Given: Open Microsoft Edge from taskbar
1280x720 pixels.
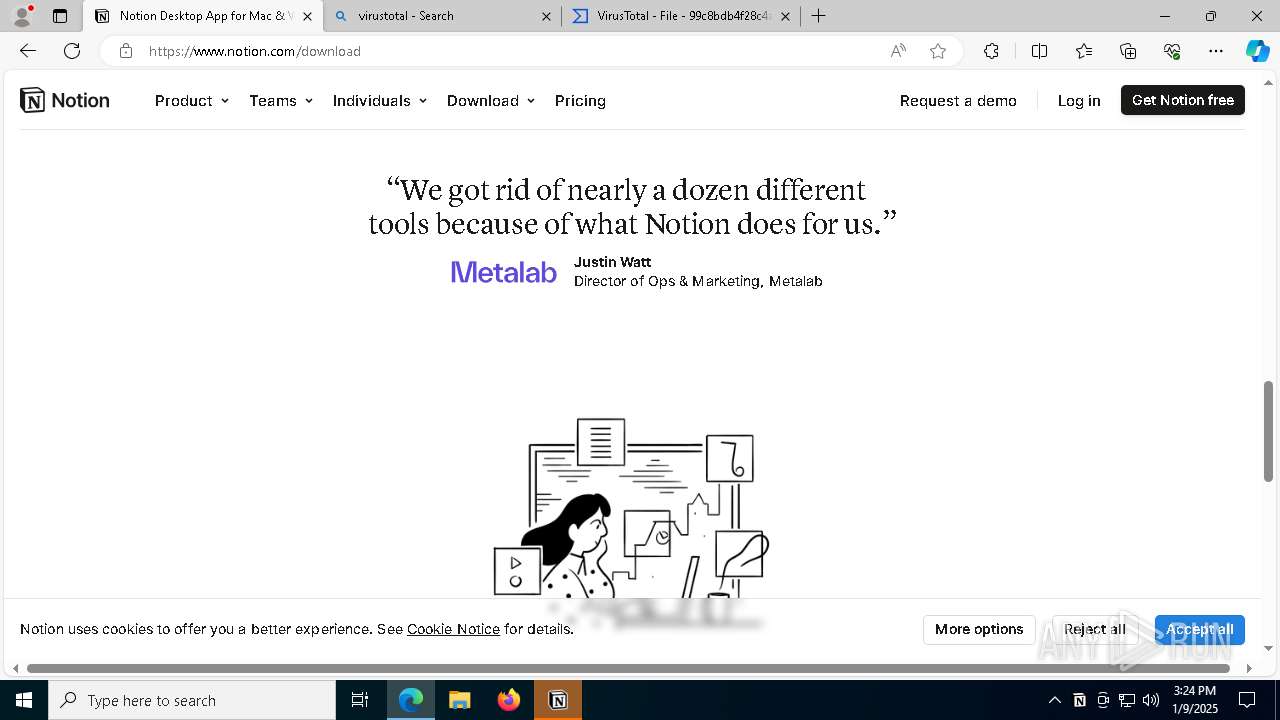Looking at the screenshot, I should pos(411,700).
